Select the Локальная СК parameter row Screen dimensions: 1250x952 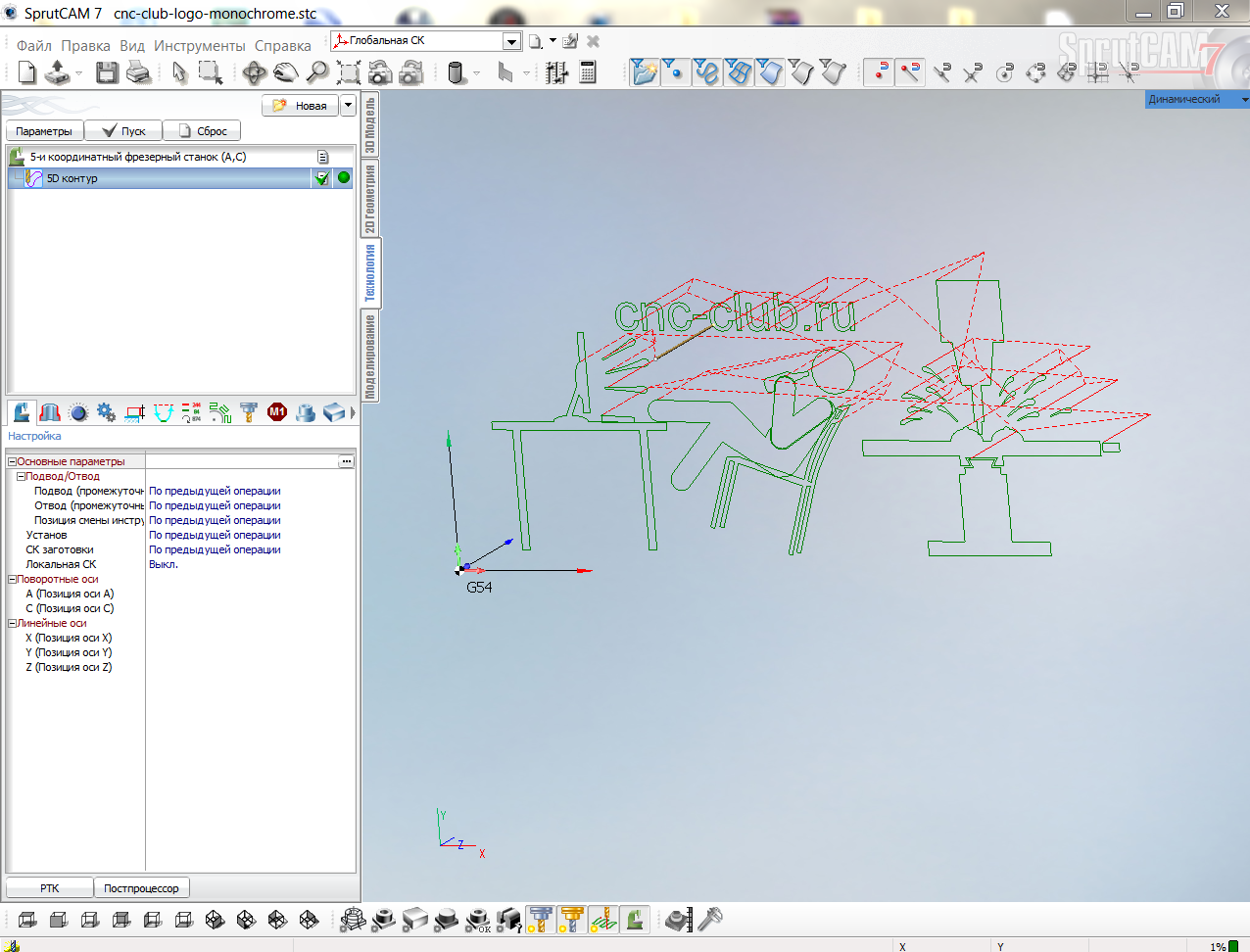coord(180,564)
